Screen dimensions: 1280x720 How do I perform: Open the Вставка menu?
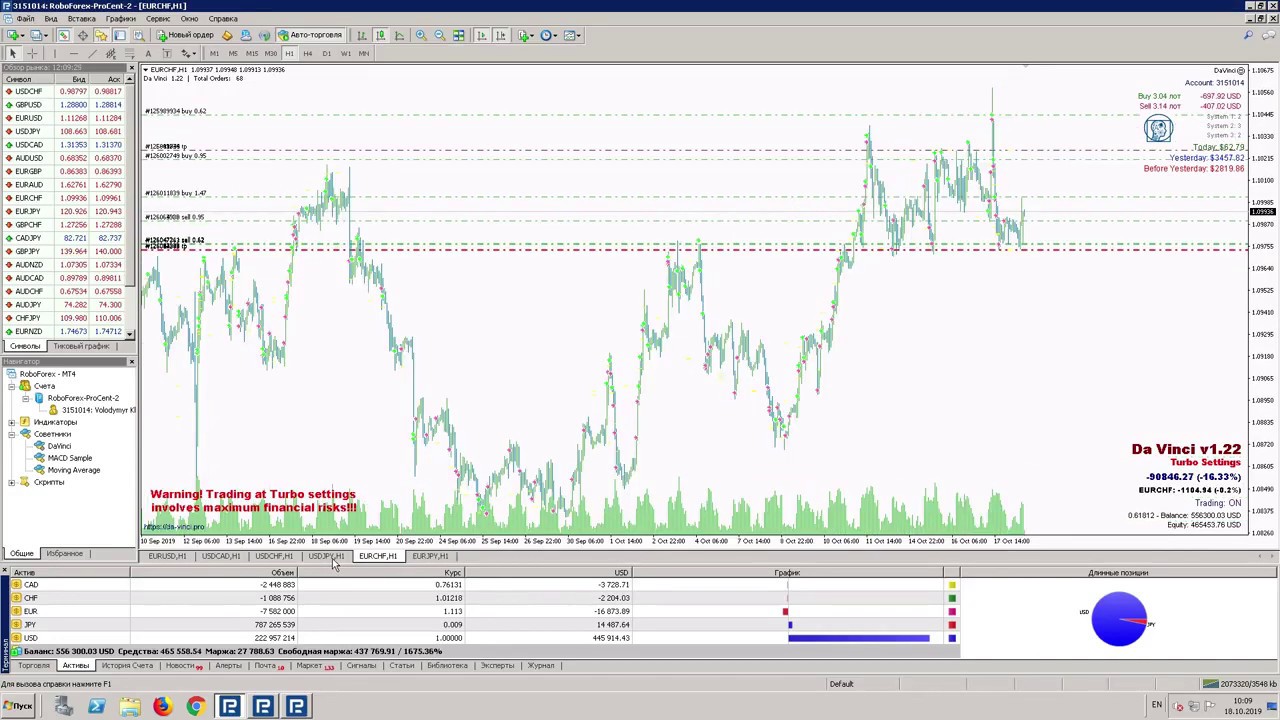(82, 19)
